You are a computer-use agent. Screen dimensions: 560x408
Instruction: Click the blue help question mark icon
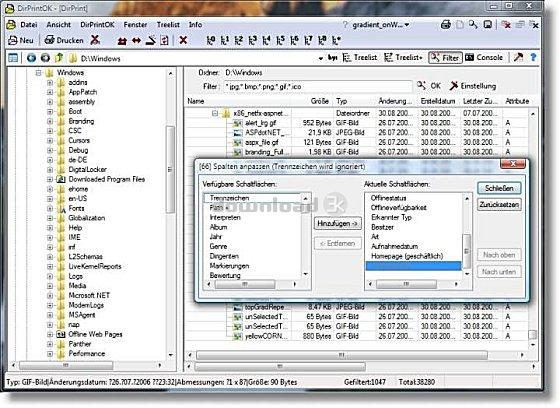(x=533, y=57)
